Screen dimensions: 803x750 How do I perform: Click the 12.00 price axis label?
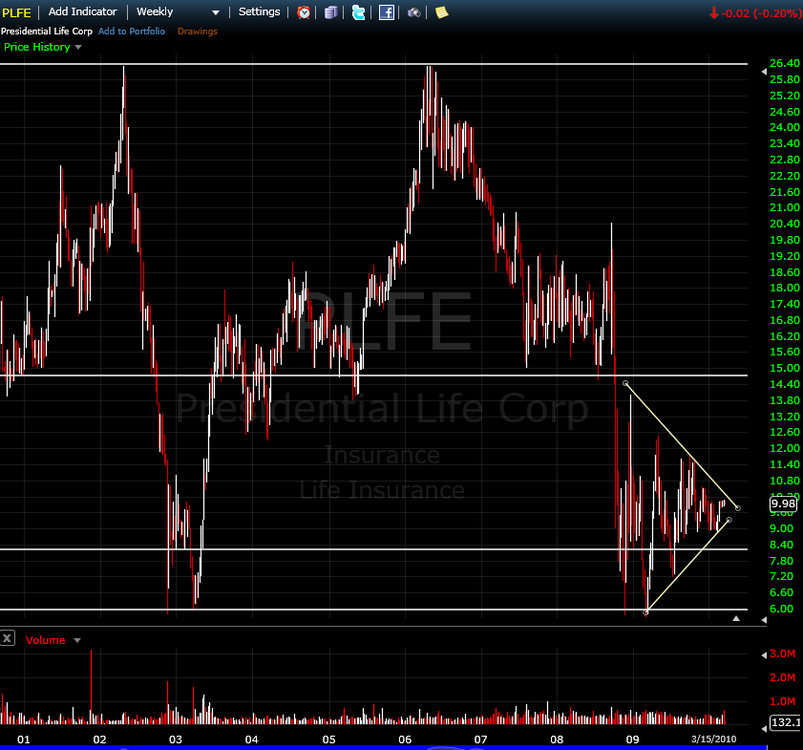pos(785,448)
